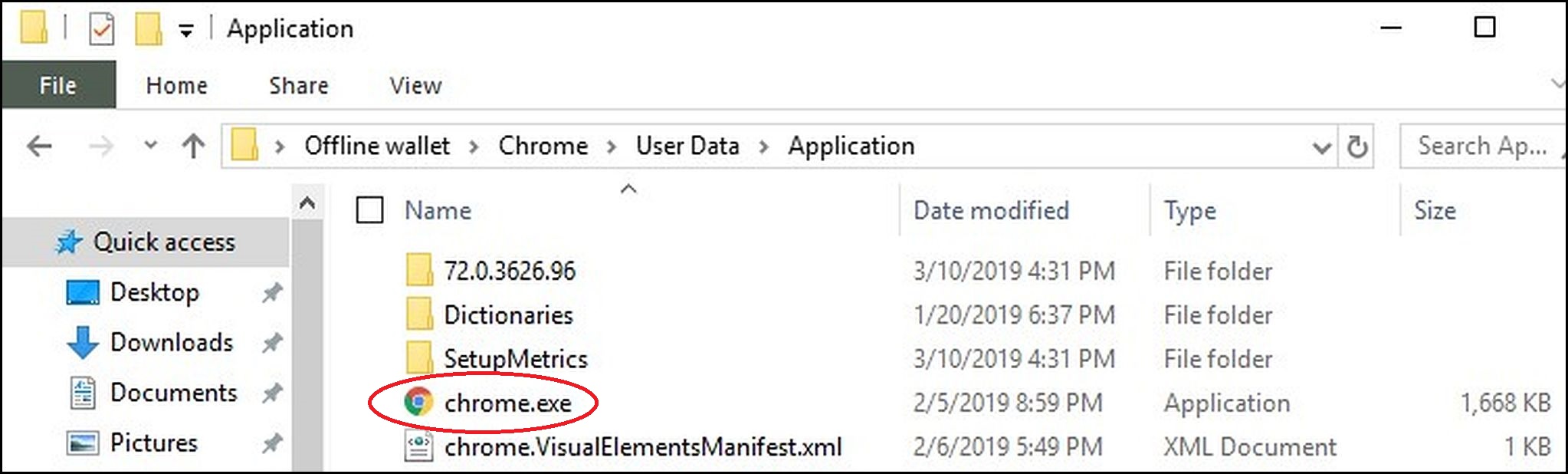The image size is (1568, 474).
Task: Click the New Folder quick-access icon
Action: [x=147, y=30]
